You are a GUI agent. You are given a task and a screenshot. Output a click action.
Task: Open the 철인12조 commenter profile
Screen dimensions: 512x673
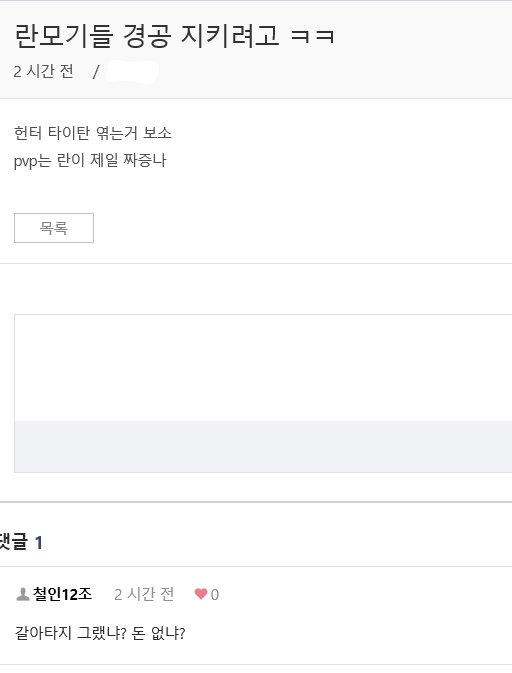pos(62,594)
